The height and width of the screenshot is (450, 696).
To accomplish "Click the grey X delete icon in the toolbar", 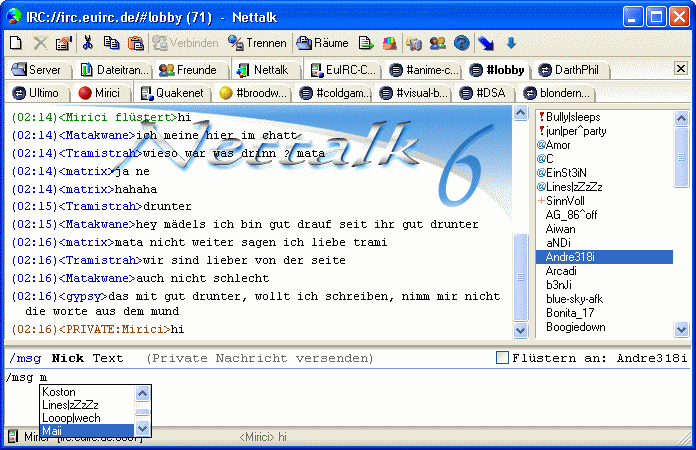I will click(40, 43).
